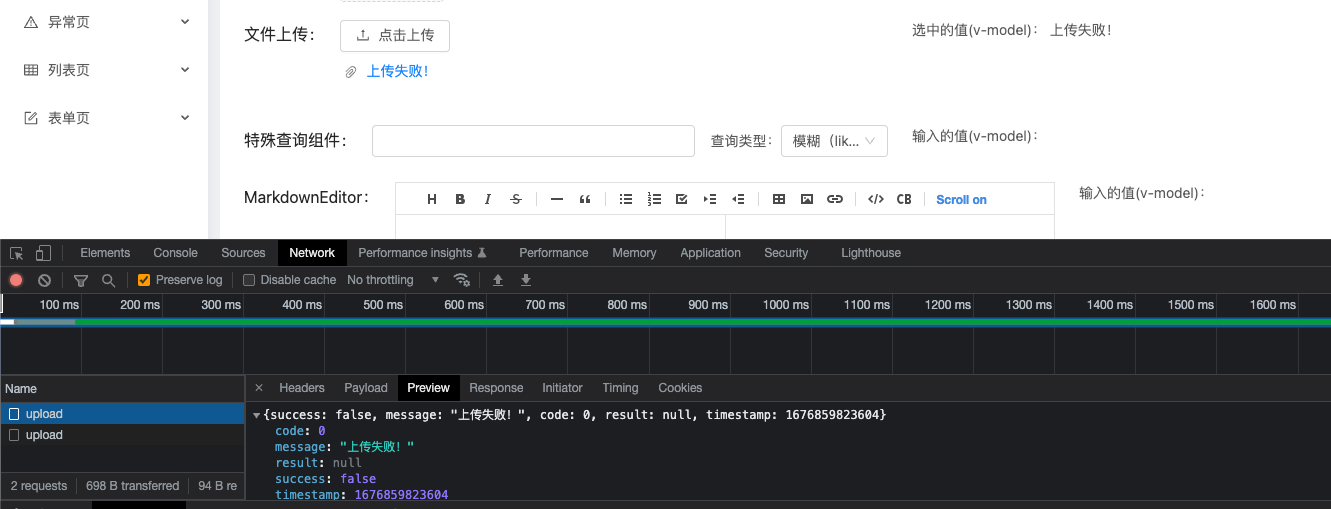
Task: Insert link in MarkdownEditor toolbar
Action: pos(835,199)
